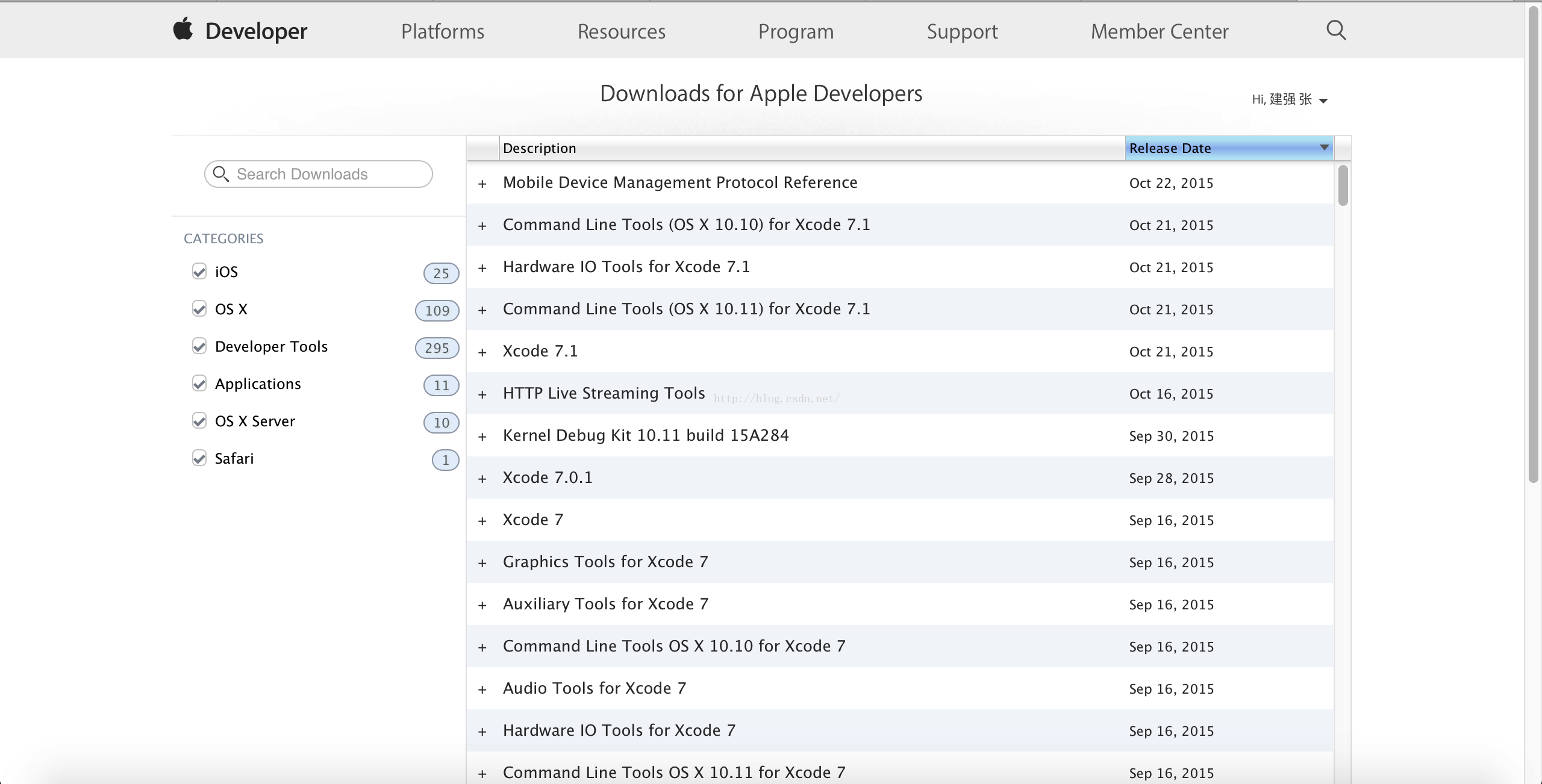Click the iOS count badge 25
Viewport: 1542px width, 784px height.
click(441, 273)
